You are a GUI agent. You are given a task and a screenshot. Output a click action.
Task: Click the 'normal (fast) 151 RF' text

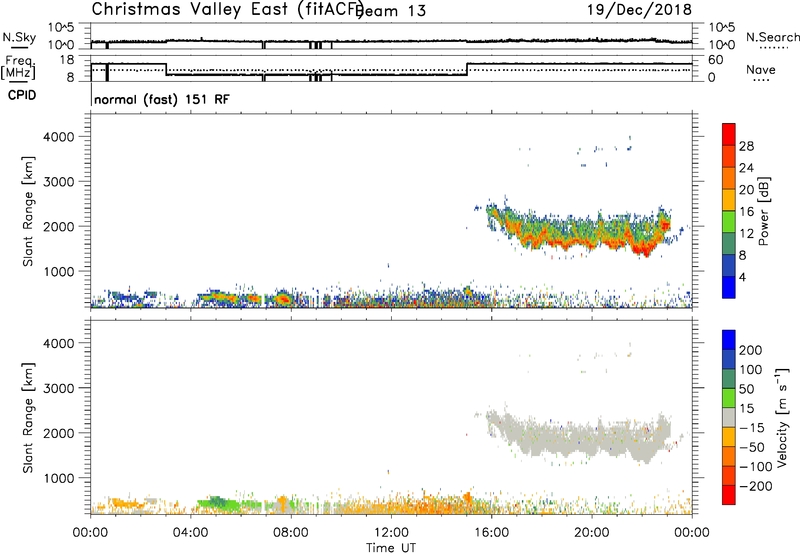point(162,99)
